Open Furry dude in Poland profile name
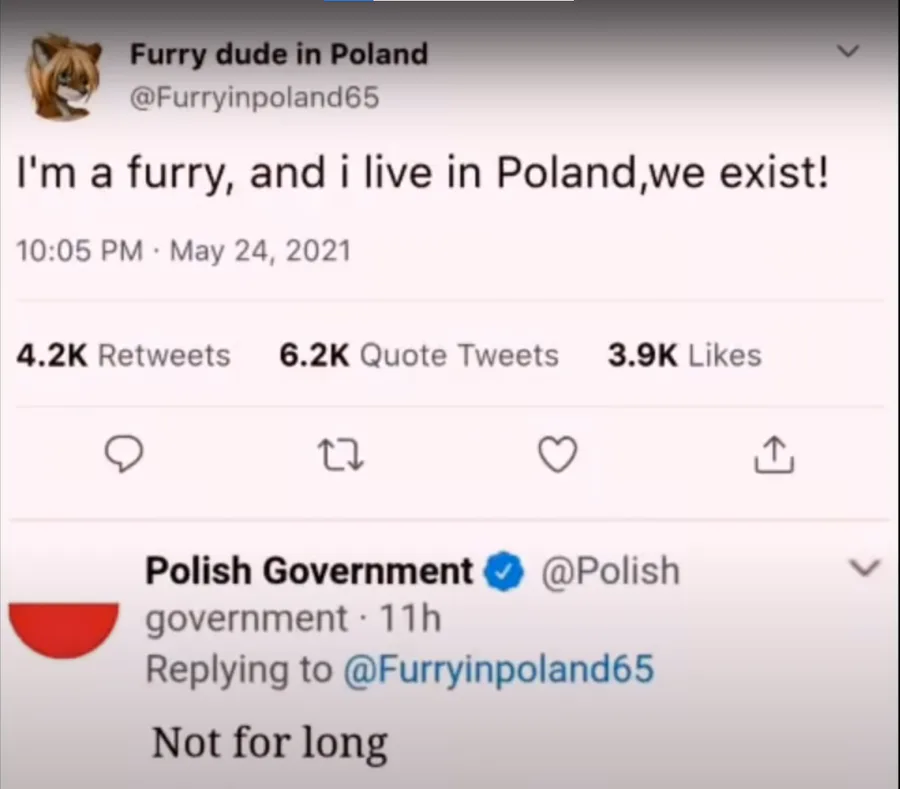The height and width of the screenshot is (789, 900). 279,55
